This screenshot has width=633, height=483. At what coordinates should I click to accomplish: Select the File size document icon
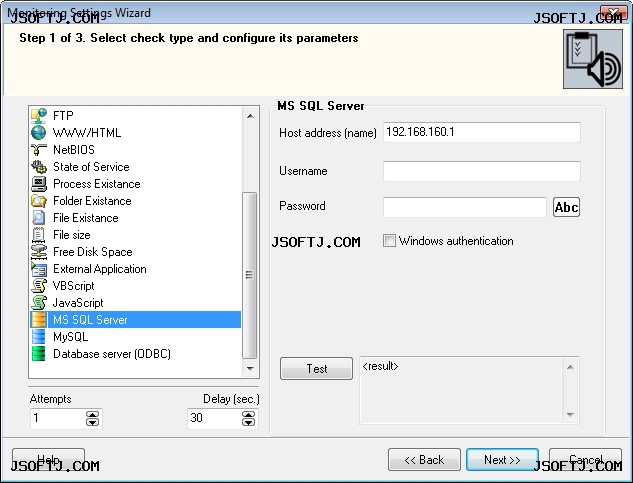pos(39,235)
